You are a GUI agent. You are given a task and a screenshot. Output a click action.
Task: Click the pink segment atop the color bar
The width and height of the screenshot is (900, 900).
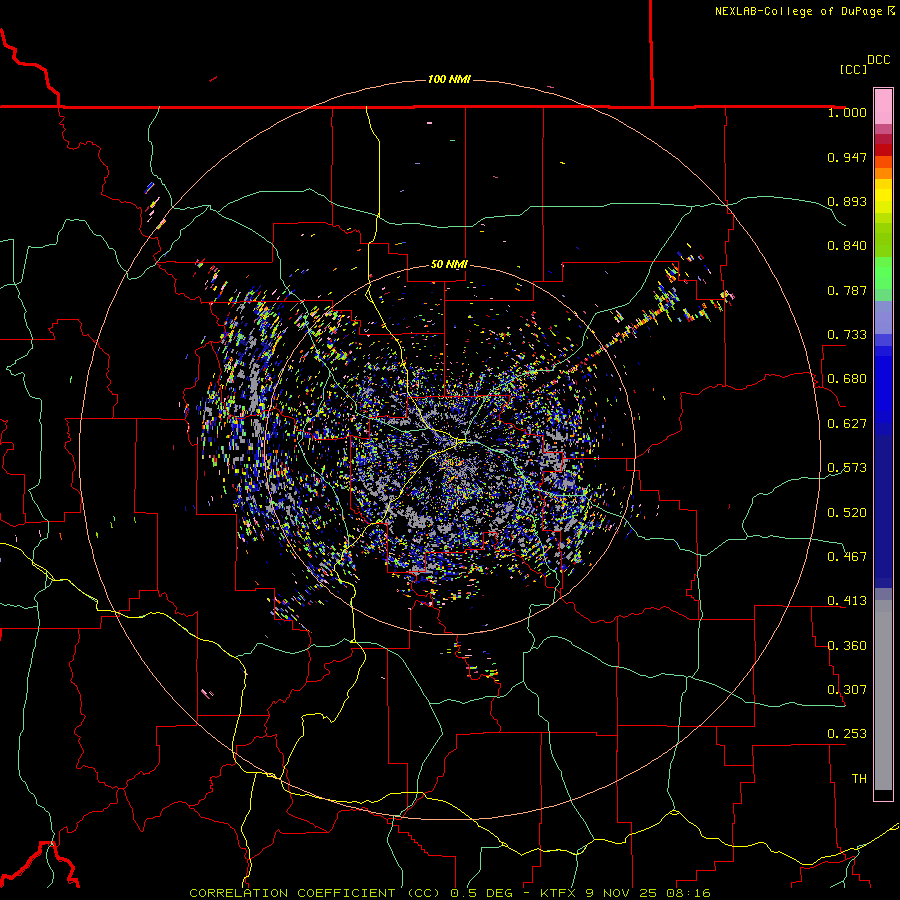883,106
